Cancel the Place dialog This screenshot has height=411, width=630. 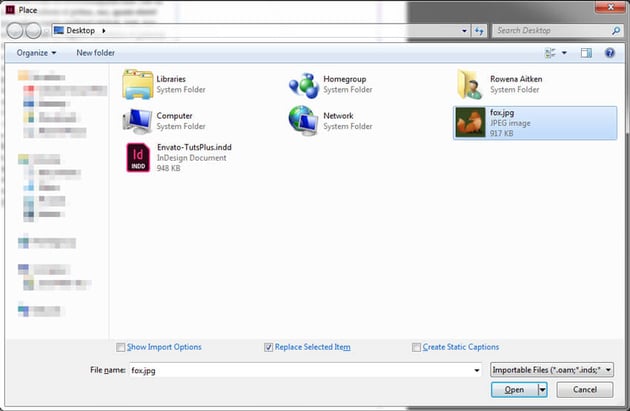(585, 389)
